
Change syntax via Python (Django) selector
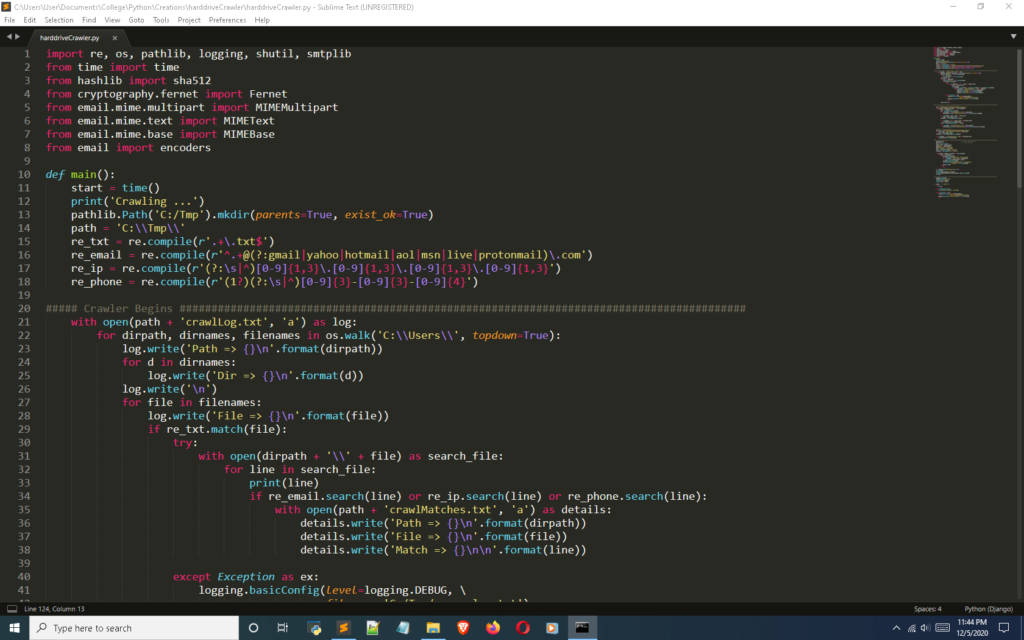[988, 609]
